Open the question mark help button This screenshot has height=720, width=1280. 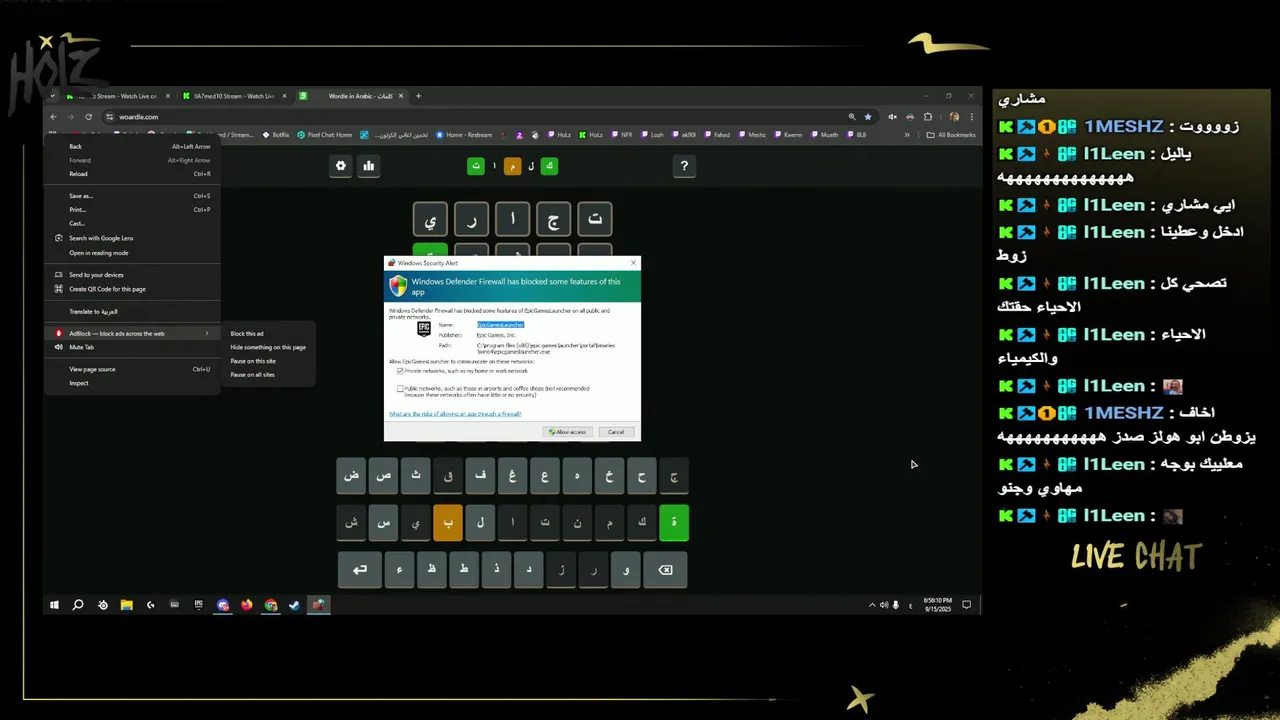(x=684, y=166)
